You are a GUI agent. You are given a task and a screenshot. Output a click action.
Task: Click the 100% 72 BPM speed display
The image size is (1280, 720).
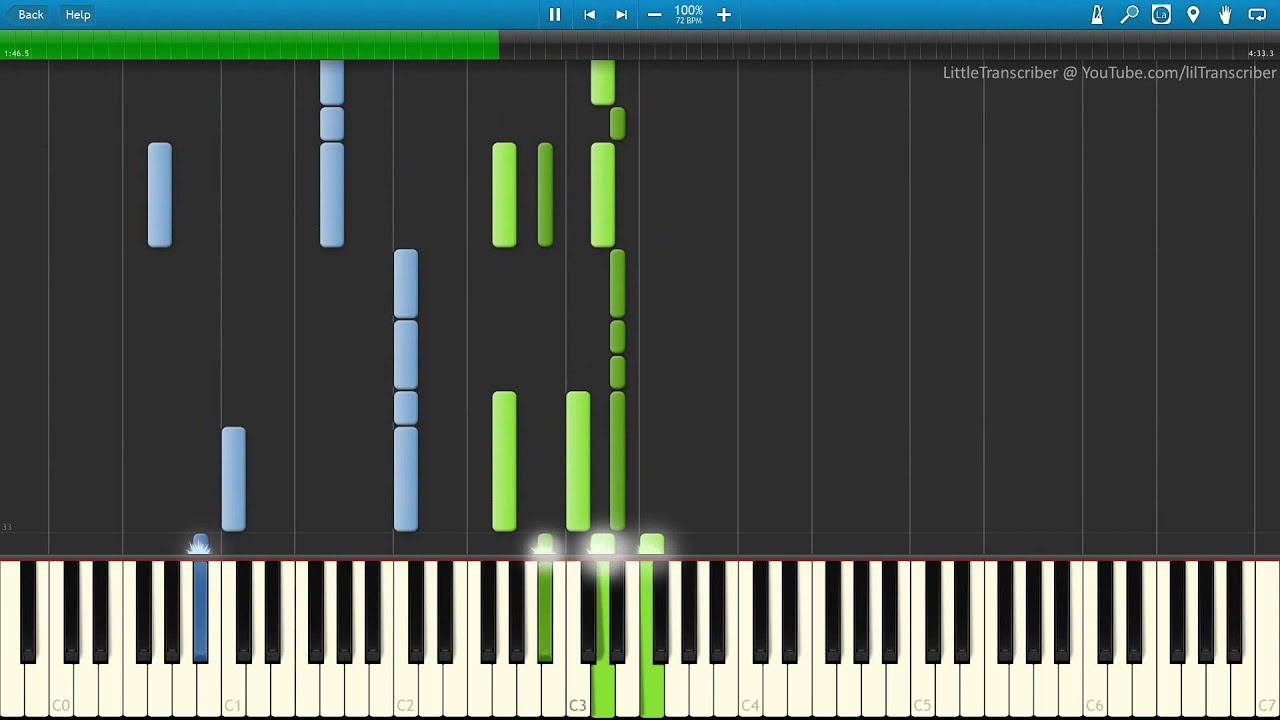pyautogui.click(x=688, y=14)
